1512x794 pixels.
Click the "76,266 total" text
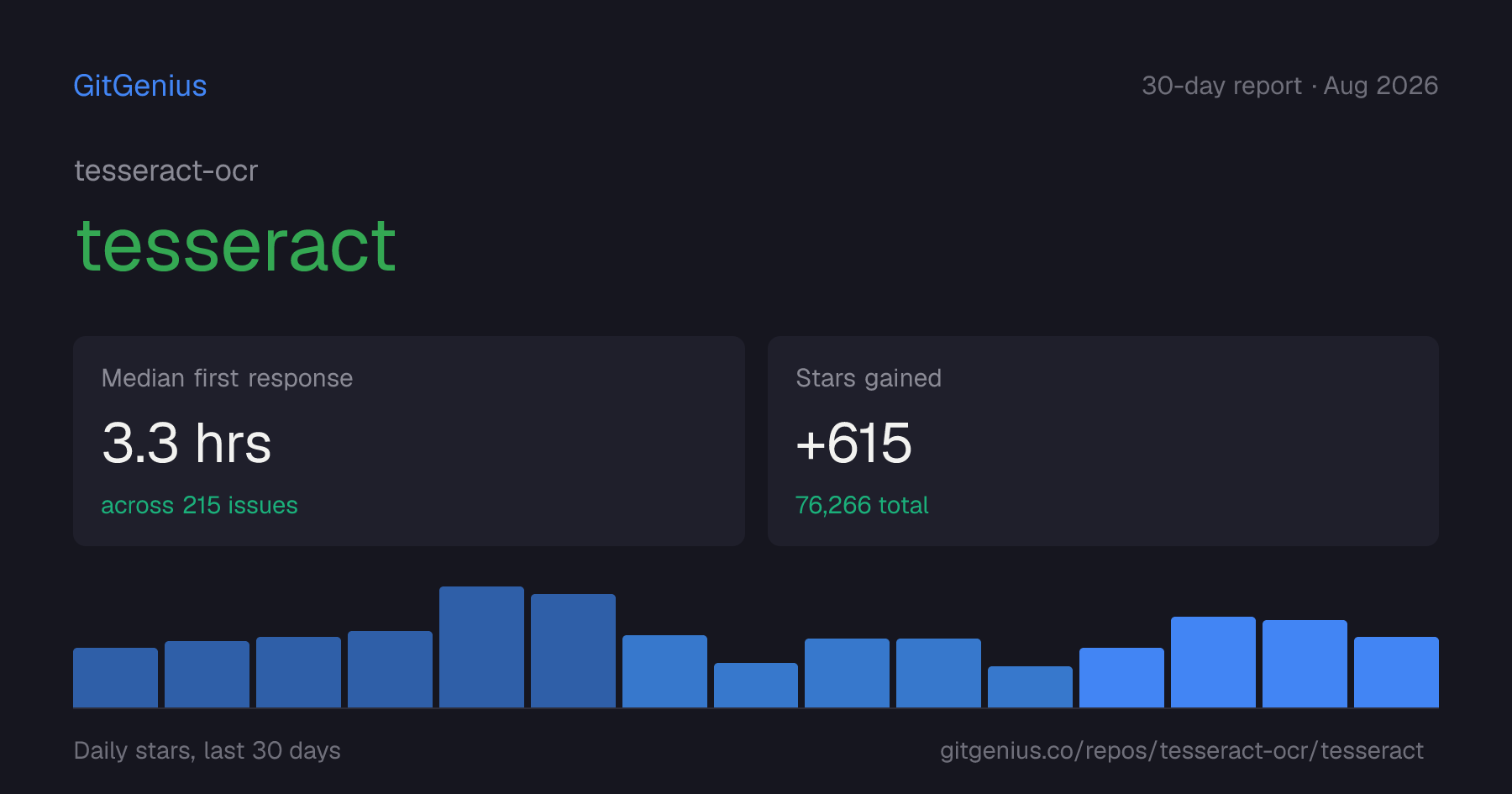click(862, 505)
